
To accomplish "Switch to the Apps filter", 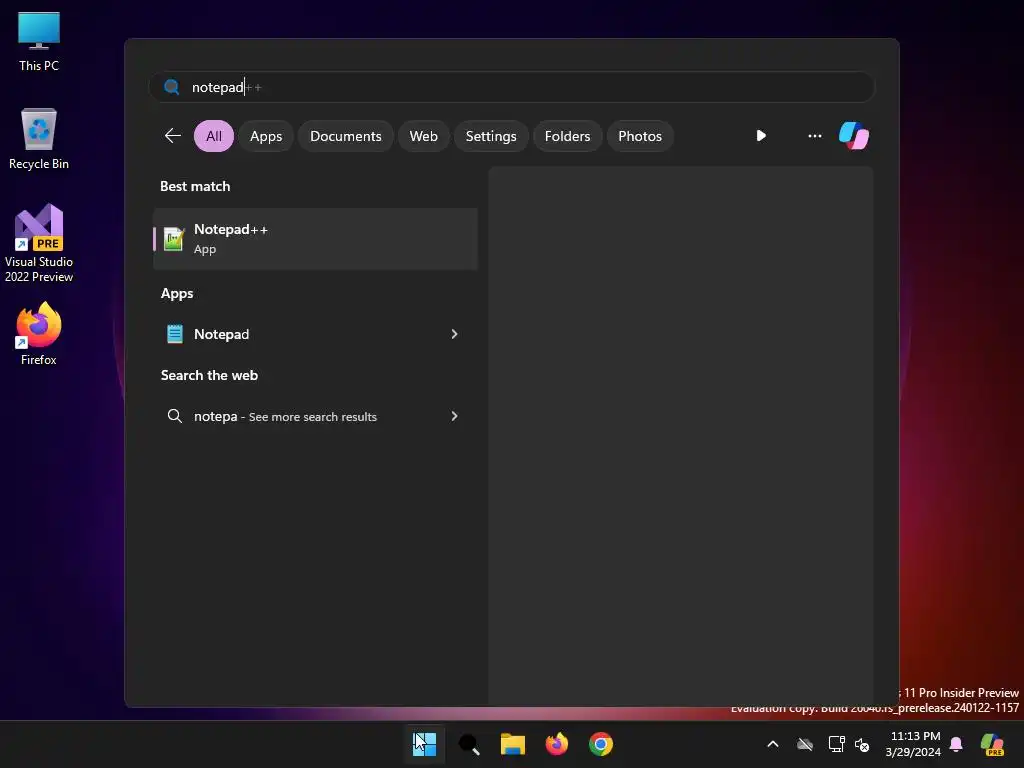I will 266,136.
